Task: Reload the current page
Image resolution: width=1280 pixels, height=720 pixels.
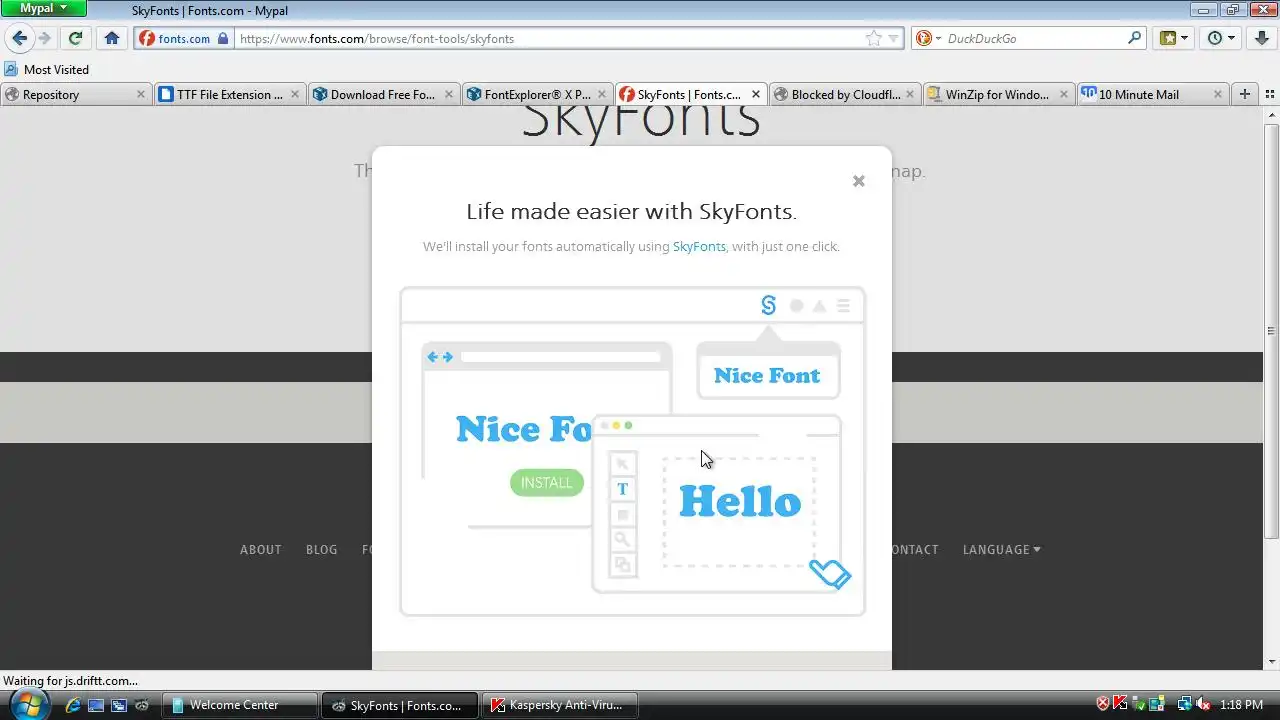Action: click(75, 38)
